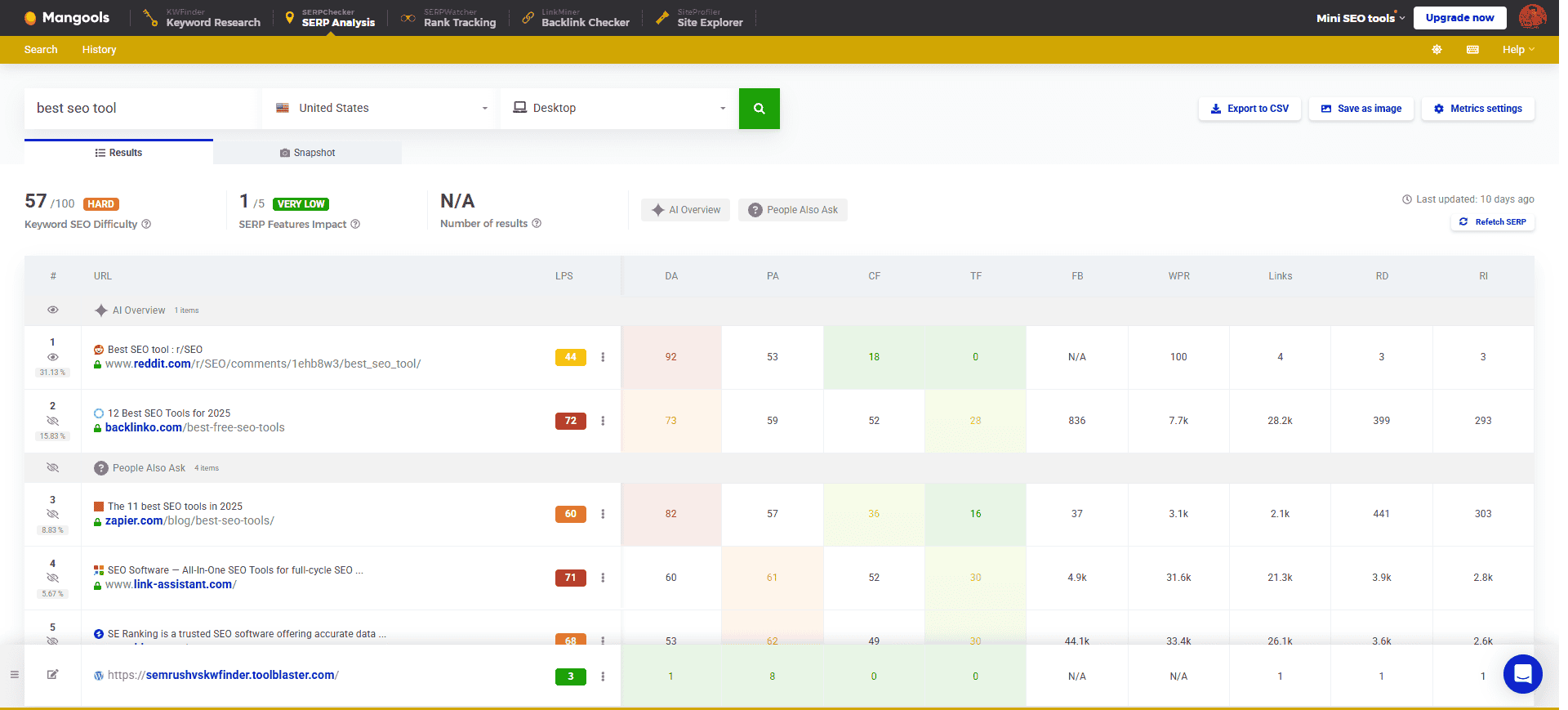
Task: Open options menu for reddit.com row
Action: click(603, 357)
